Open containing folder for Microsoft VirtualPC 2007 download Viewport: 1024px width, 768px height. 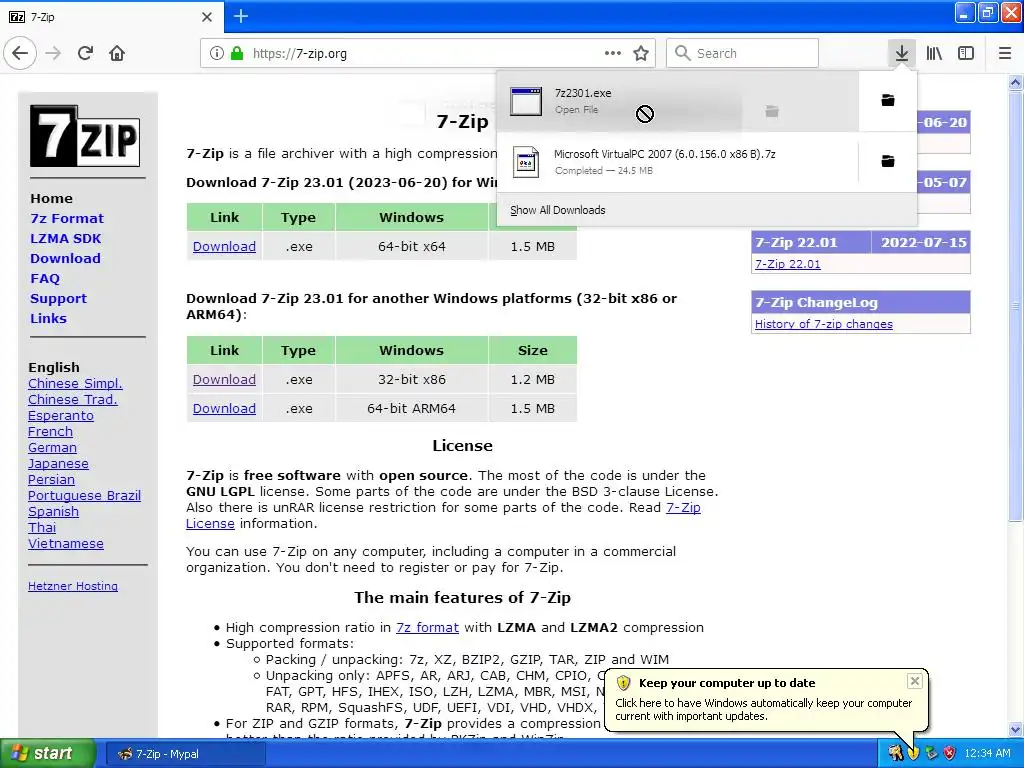(888, 161)
